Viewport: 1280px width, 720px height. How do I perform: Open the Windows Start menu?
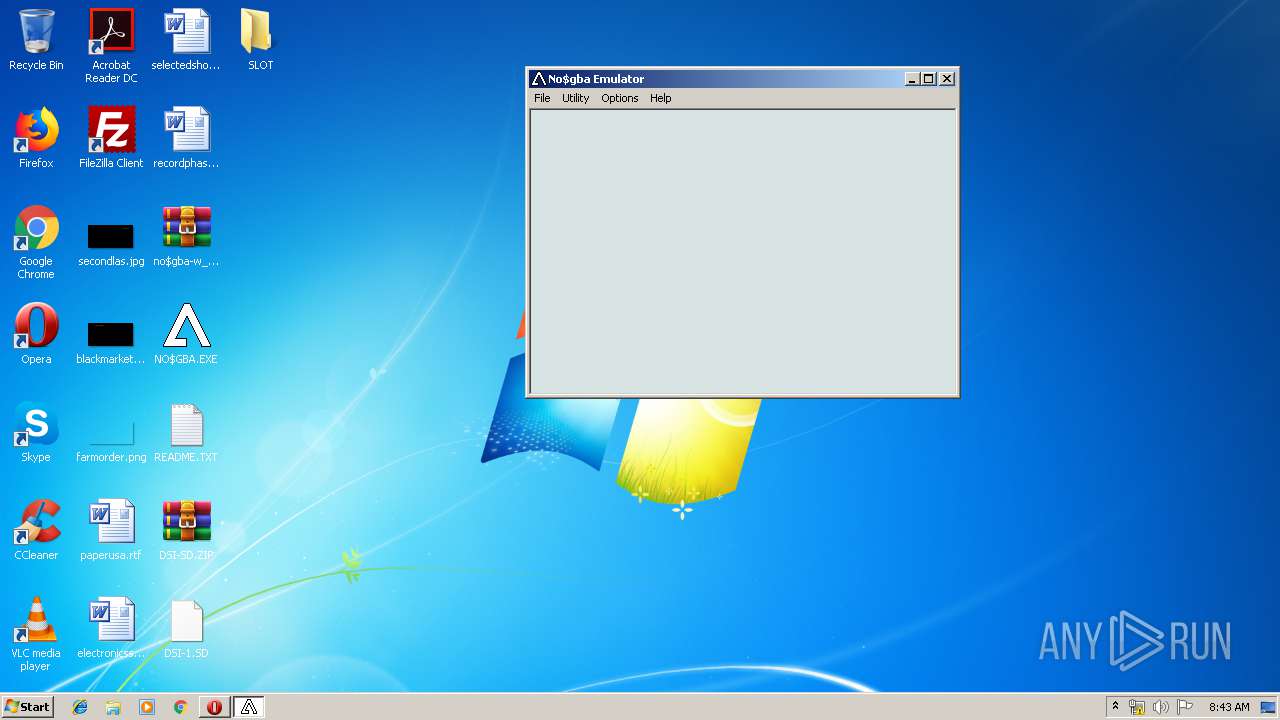27,707
